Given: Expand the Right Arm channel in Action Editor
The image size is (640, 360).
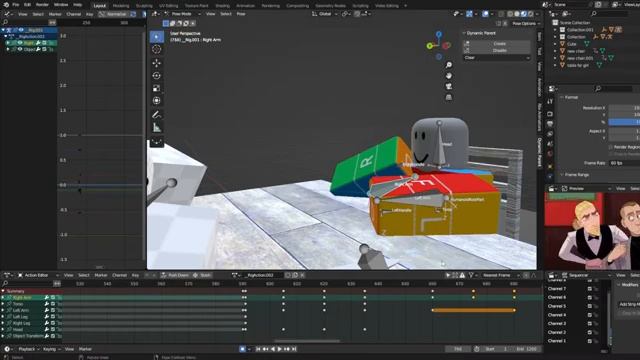Looking at the screenshot, I should (3, 298).
